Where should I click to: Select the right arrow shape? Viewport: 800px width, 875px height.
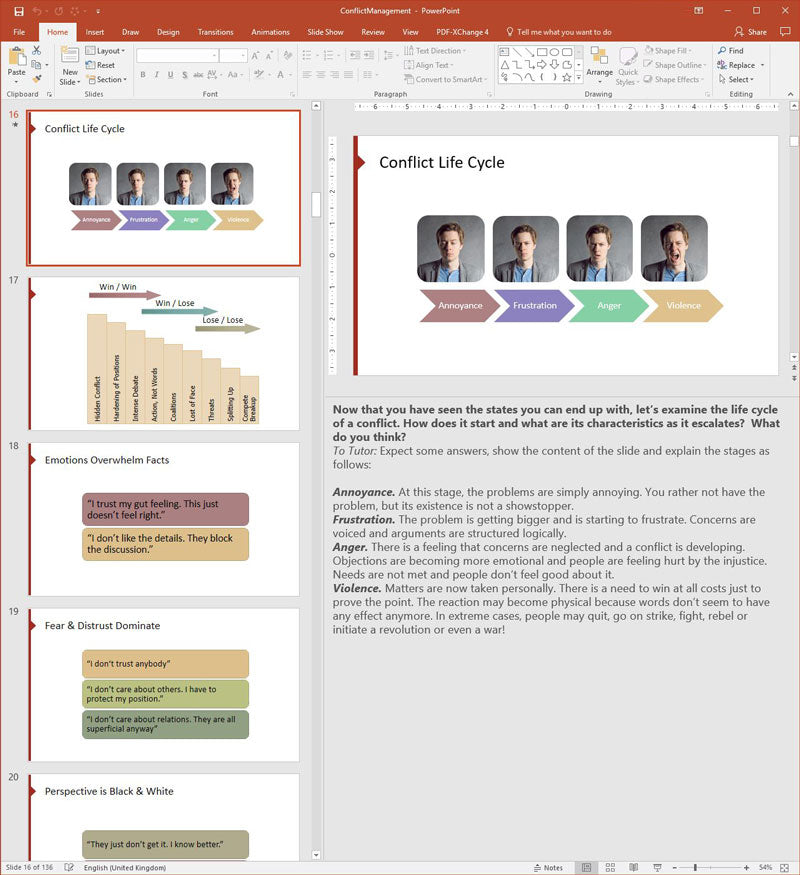click(x=542, y=65)
